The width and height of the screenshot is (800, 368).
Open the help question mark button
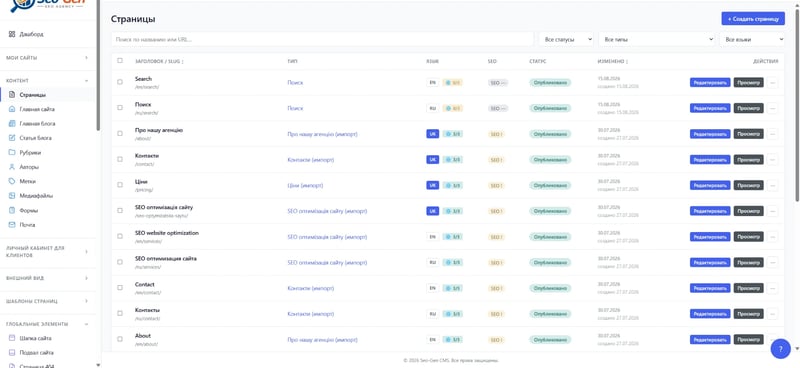coord(780,349)
